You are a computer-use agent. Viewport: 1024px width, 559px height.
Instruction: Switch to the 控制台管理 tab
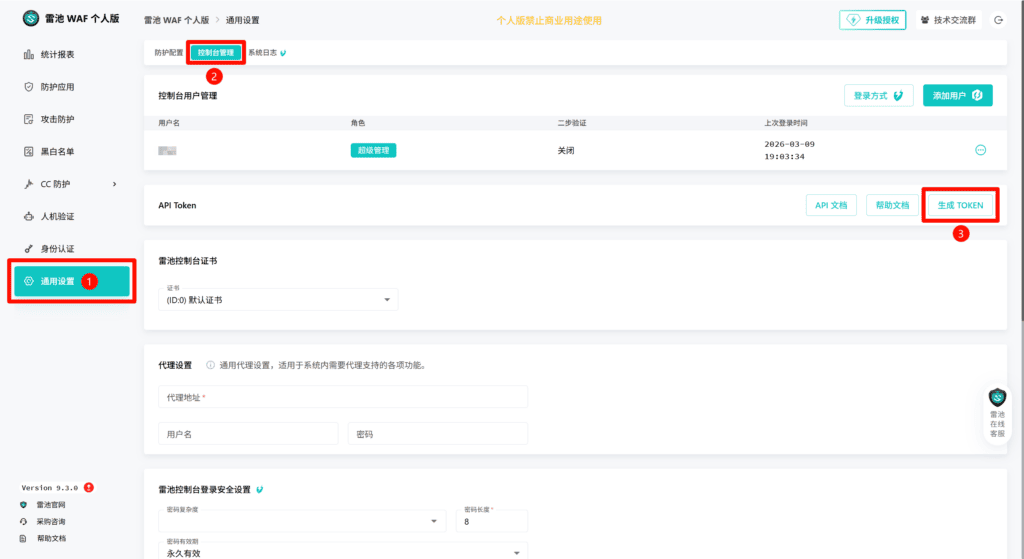[216, 53]
